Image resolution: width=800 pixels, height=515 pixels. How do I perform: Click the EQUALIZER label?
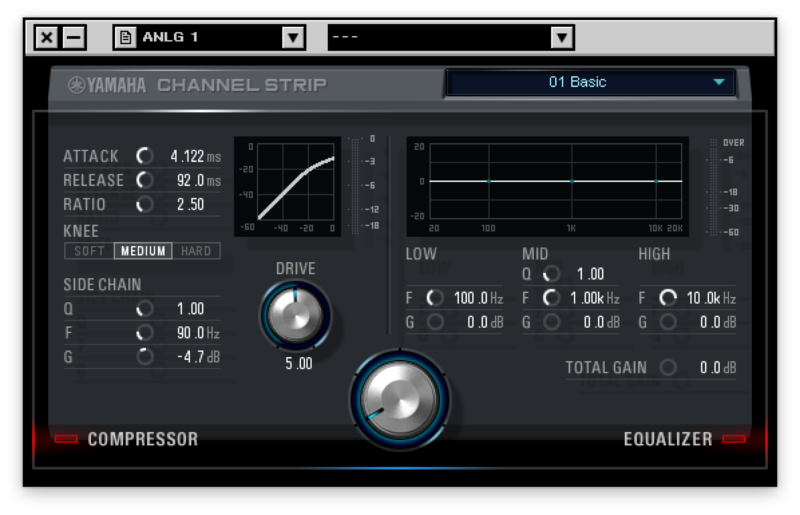[668, 439]
